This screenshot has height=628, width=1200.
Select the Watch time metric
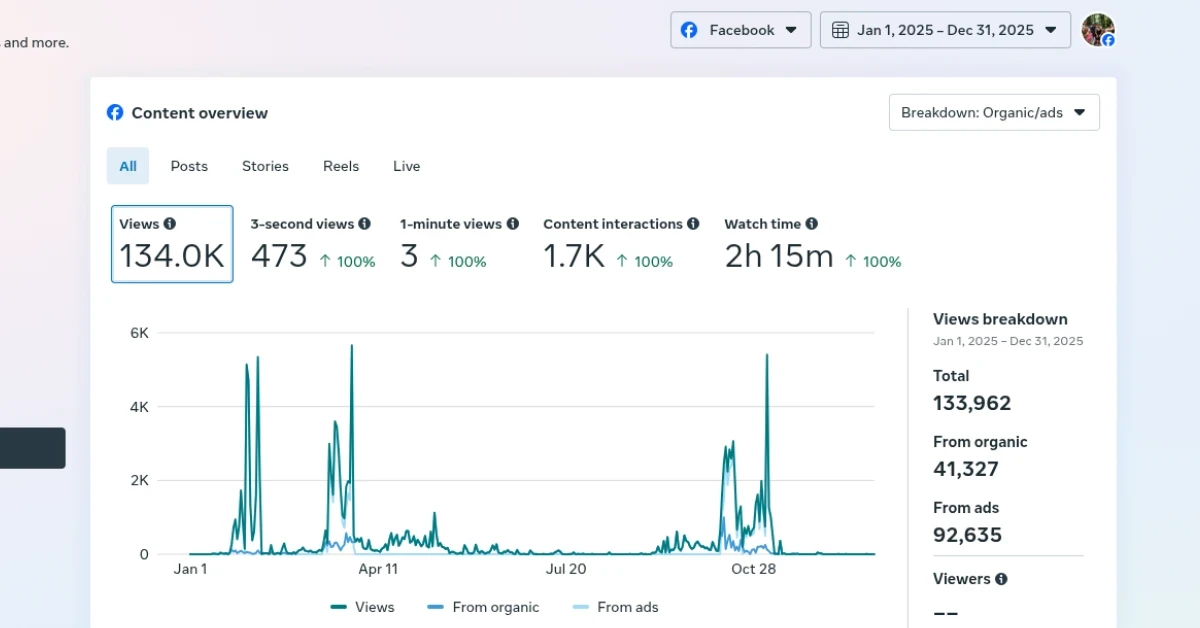pos(812,244)
